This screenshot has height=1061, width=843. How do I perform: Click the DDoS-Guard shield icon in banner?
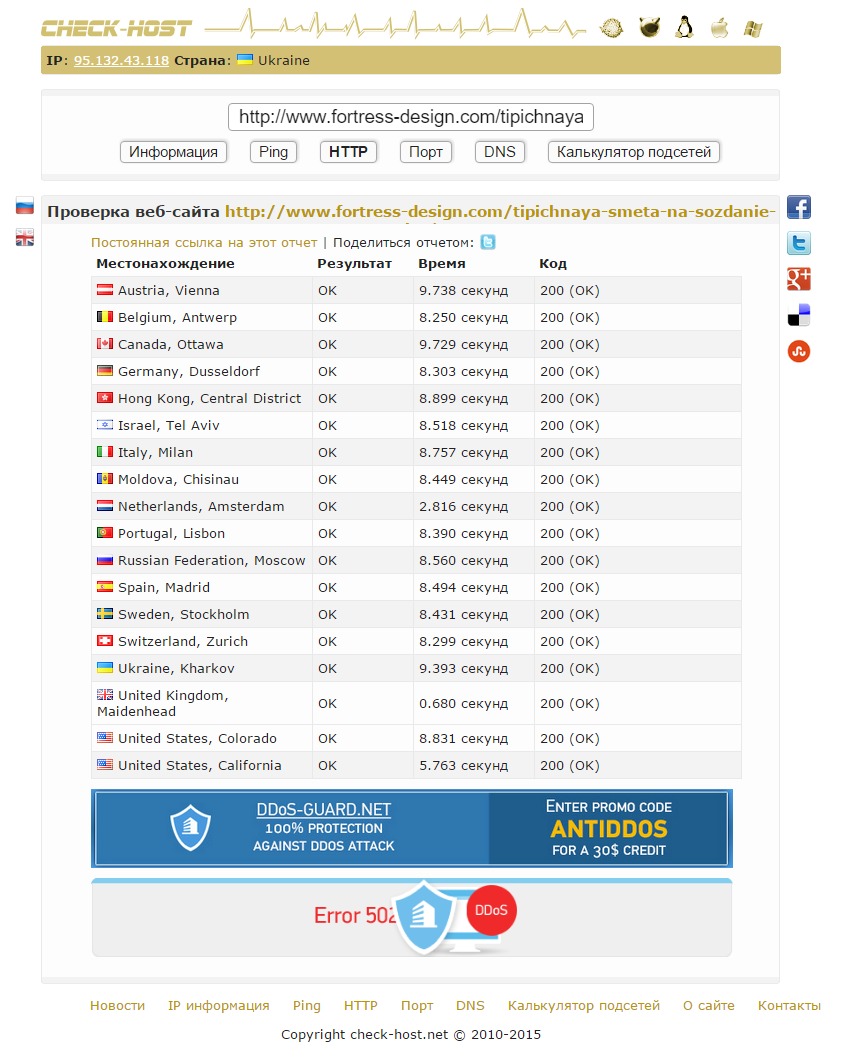(190, 828)
